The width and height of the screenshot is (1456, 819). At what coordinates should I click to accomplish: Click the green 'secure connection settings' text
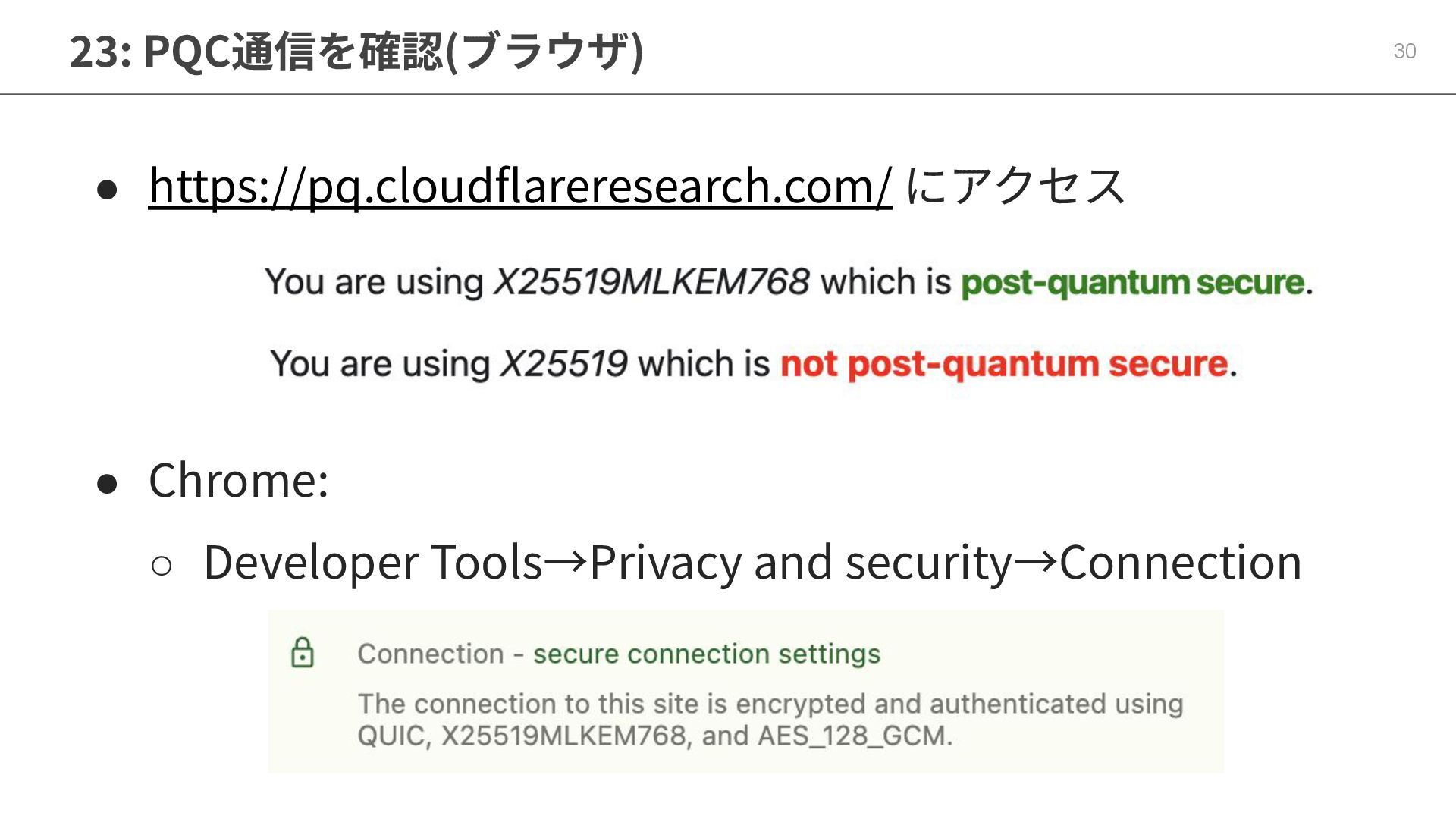[x=706, y=654]
